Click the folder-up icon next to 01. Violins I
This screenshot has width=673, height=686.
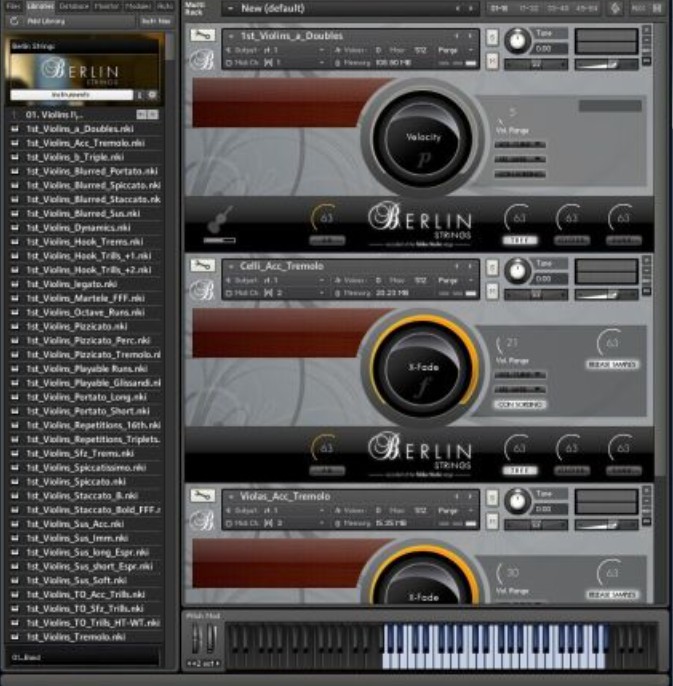(x=14, y=115)
